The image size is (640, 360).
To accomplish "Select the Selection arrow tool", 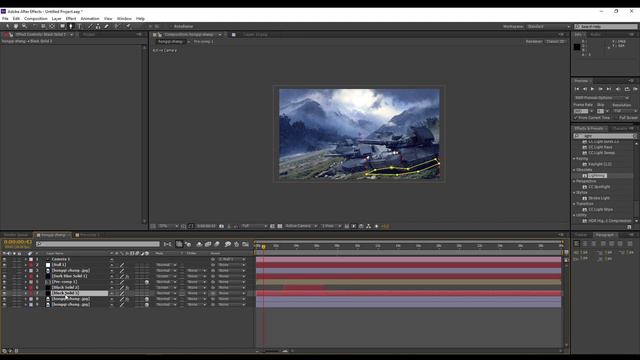I will [7, 26].
